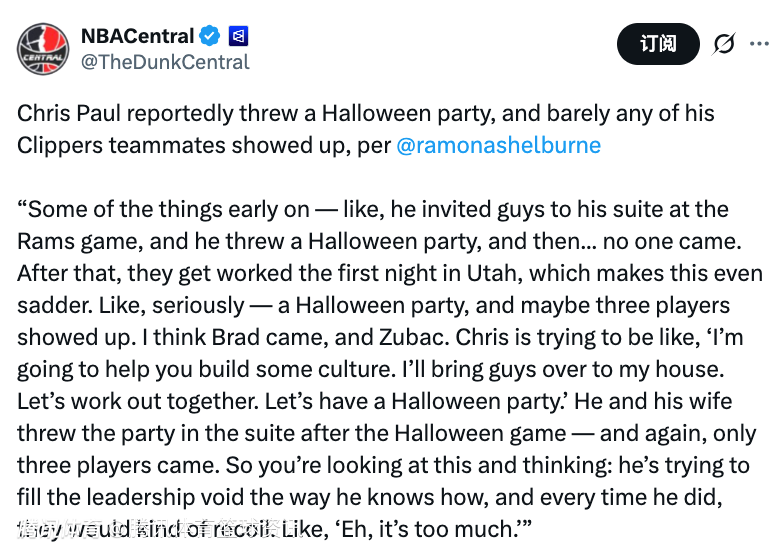Image resolution: width=784 pixels, height=554 pixels.
Task: Open the @ramonashelburne mention link
Action: point(498,144)
